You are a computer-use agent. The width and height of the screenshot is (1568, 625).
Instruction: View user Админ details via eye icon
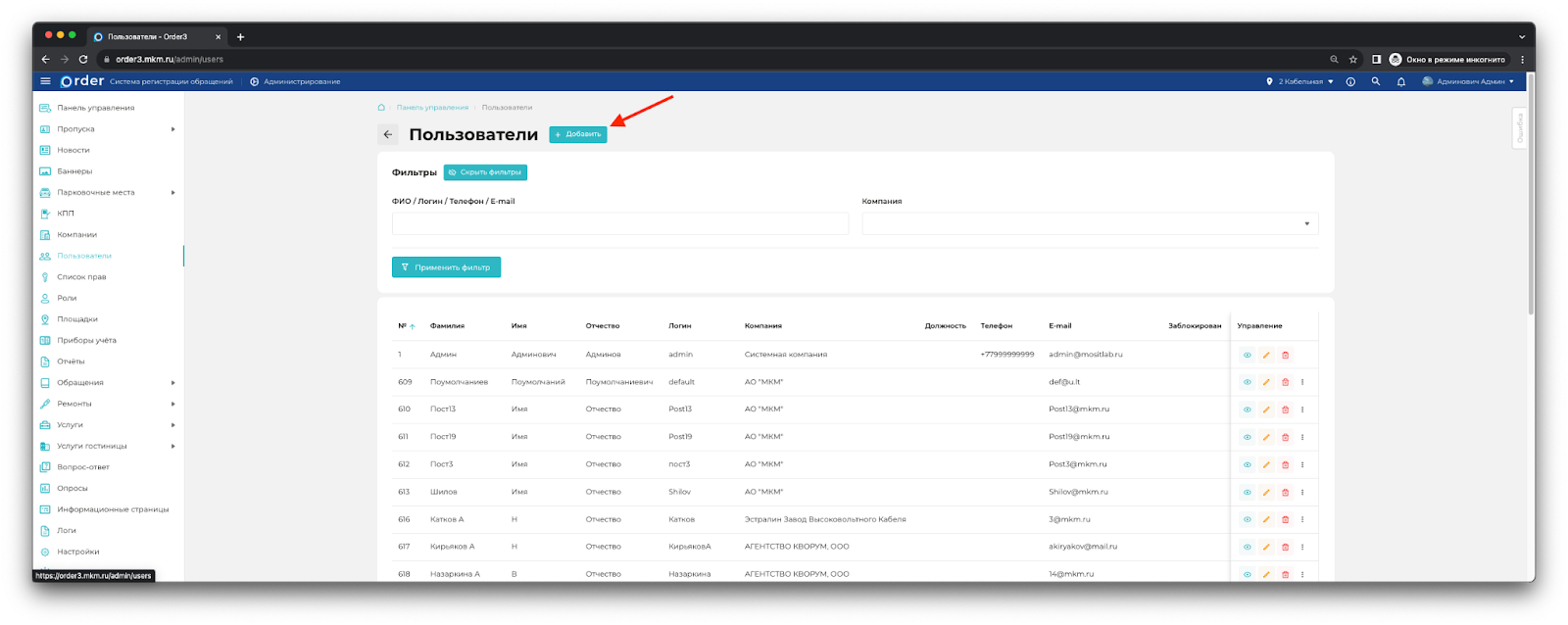coord(1247,355)
